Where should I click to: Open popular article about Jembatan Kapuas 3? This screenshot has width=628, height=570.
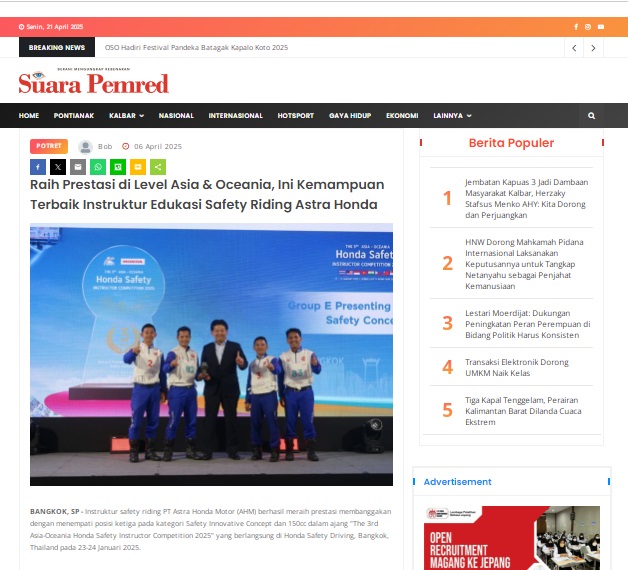pos(527,199)
